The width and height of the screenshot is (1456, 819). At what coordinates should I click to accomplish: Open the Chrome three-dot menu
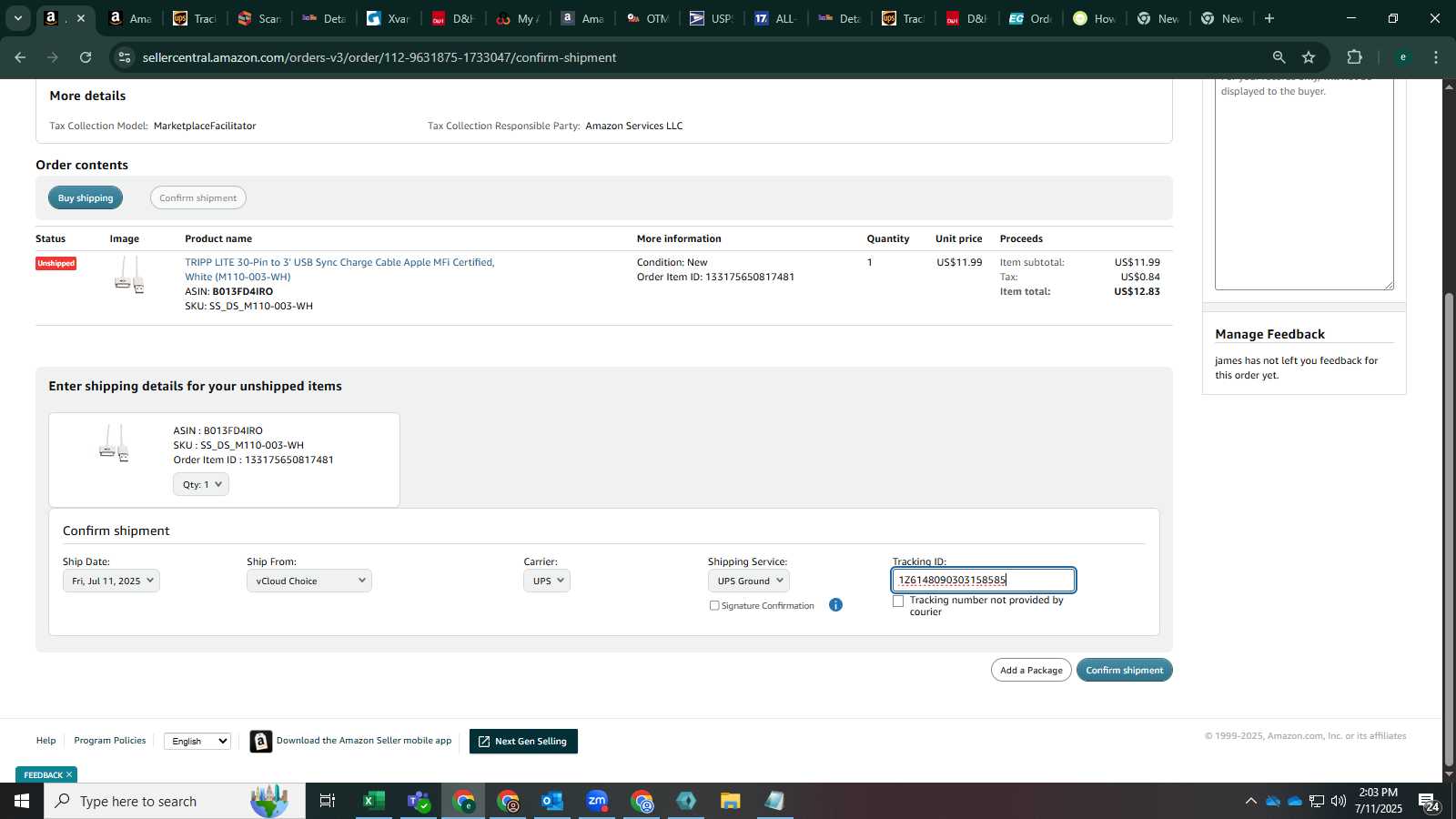click(x=1436, y=57)
